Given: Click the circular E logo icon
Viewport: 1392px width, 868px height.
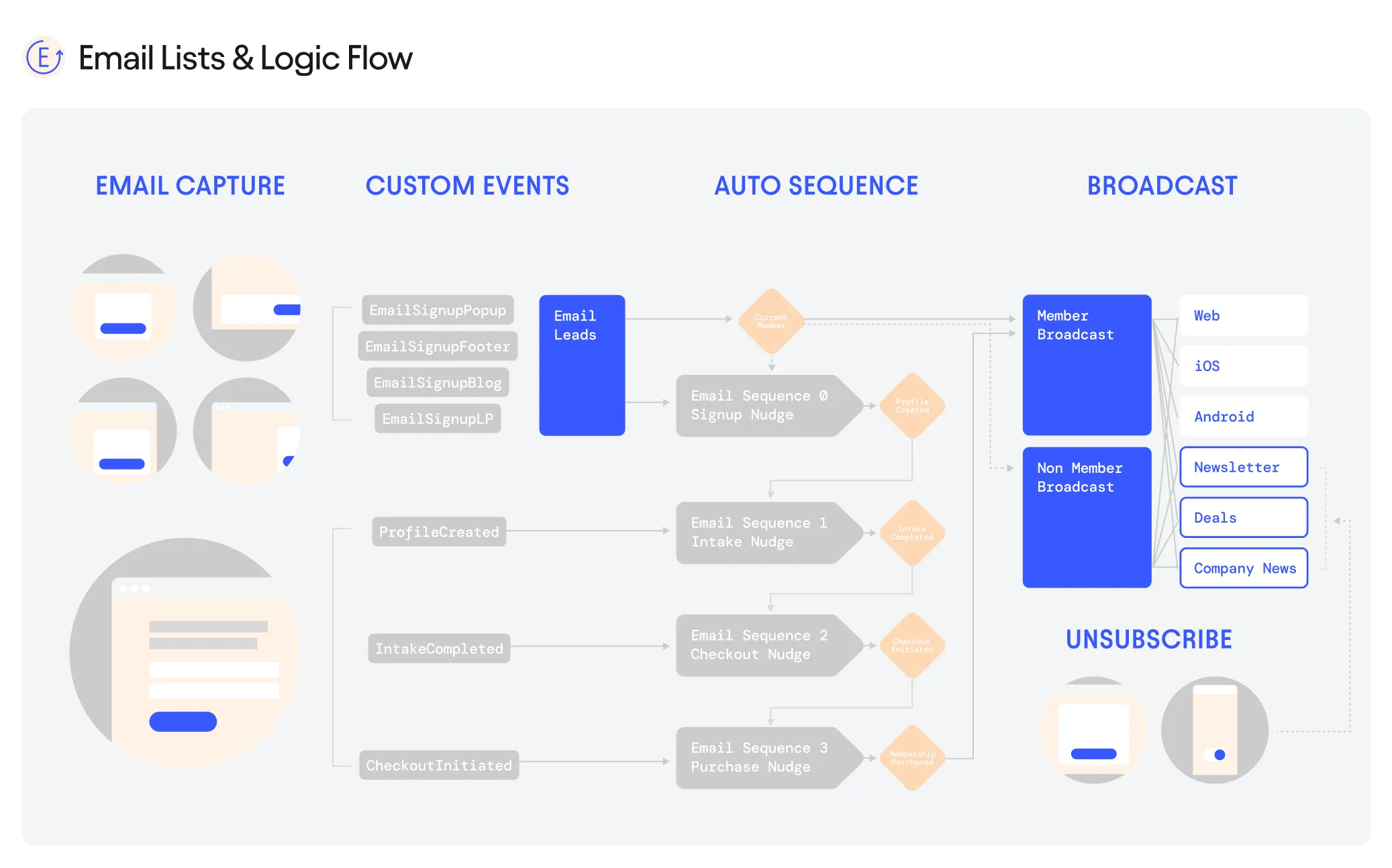Looking at the screenshot, I should coord(44,58).
